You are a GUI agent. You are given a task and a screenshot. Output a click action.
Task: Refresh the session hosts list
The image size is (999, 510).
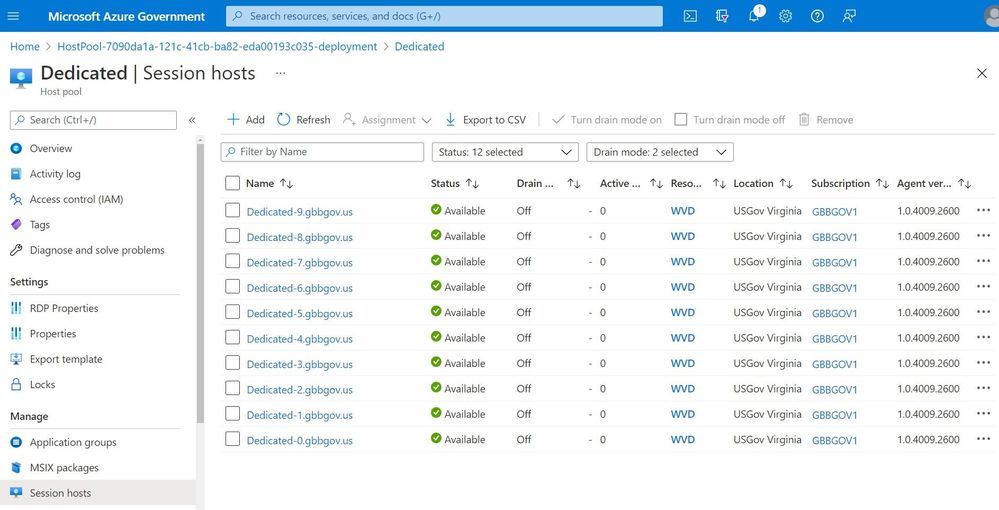point(304,120)
